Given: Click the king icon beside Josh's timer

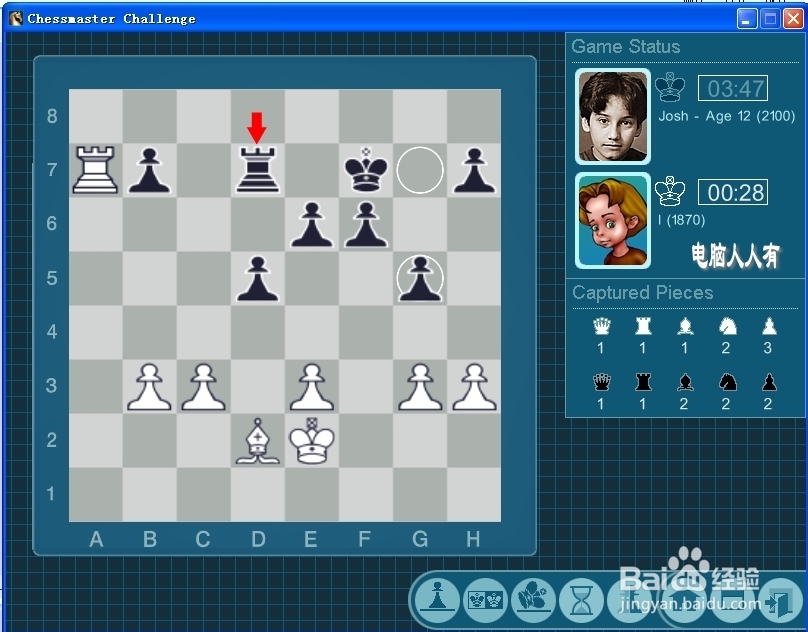Looking at the screenshot, I should tap(670, 87).
